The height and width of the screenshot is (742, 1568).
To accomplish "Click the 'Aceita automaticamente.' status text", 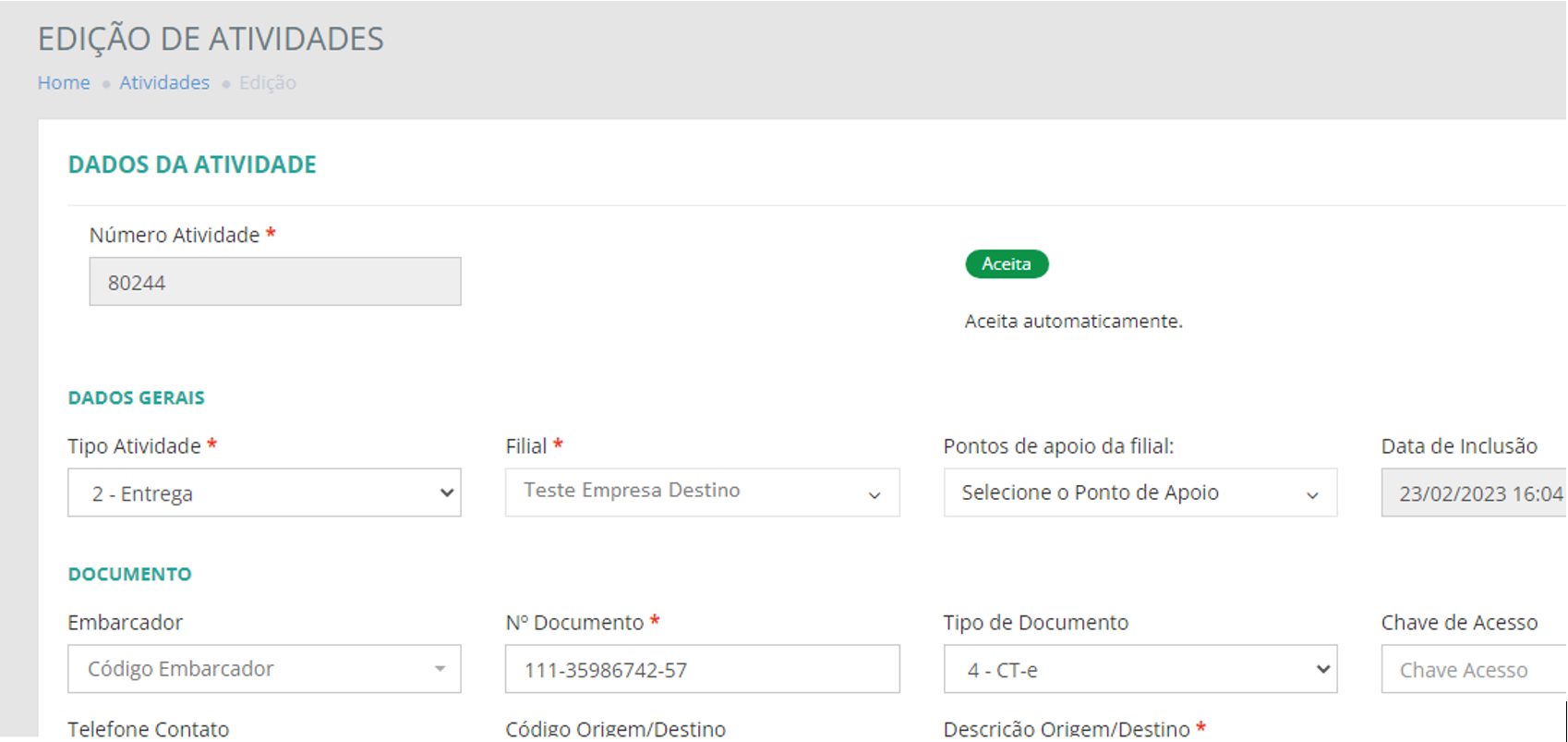I will (x=1073, y=322).
